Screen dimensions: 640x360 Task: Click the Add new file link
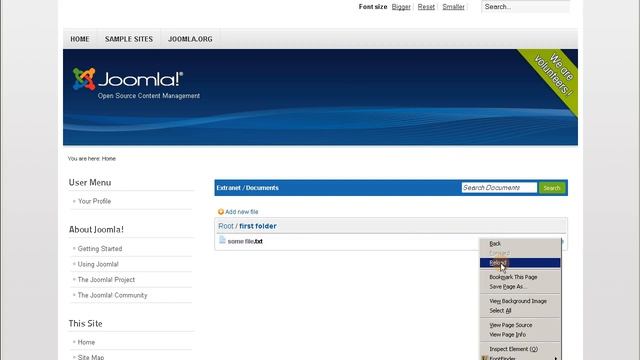242,212
